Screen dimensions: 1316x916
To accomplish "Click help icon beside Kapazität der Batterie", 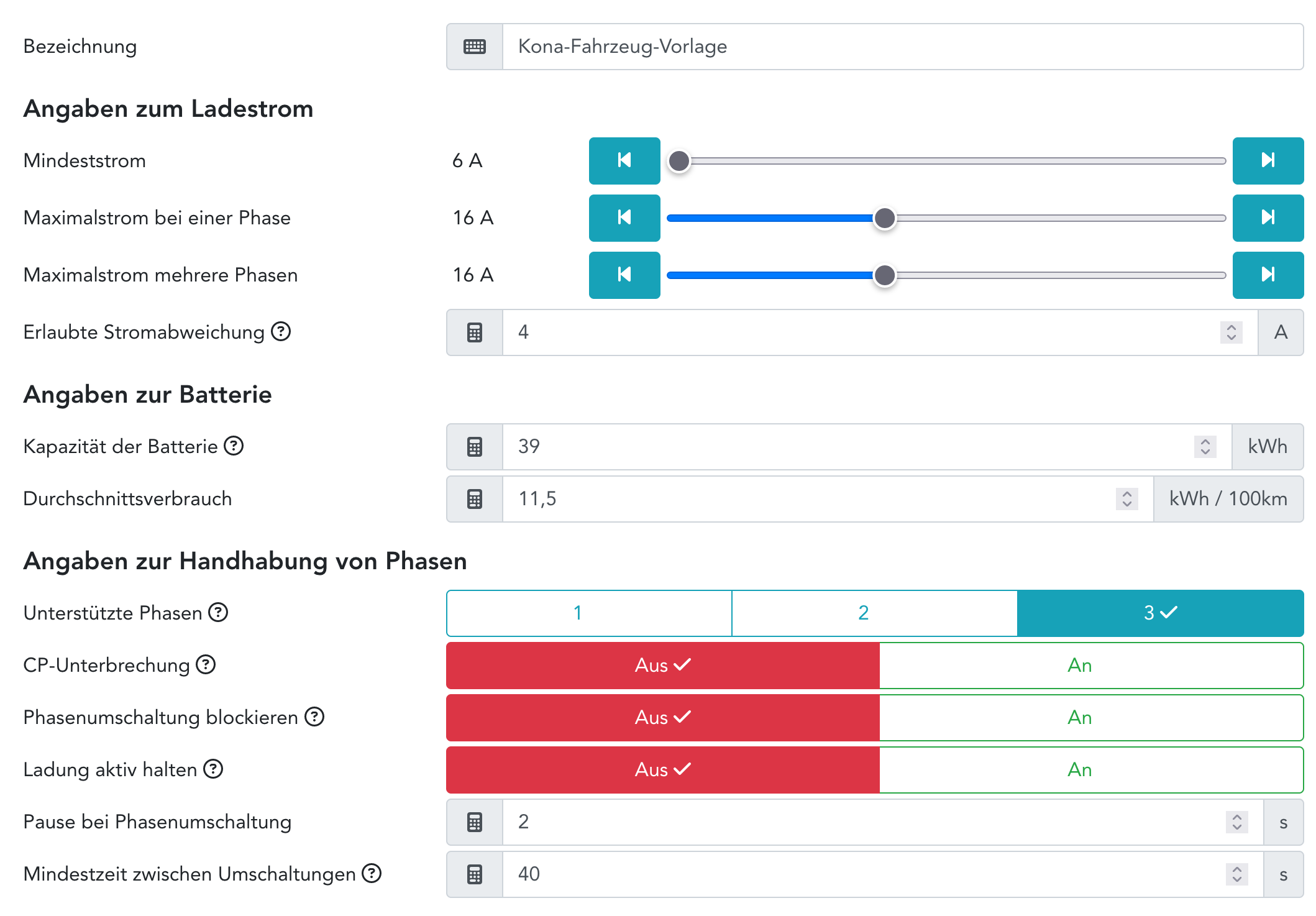I will tap(234, 446).
